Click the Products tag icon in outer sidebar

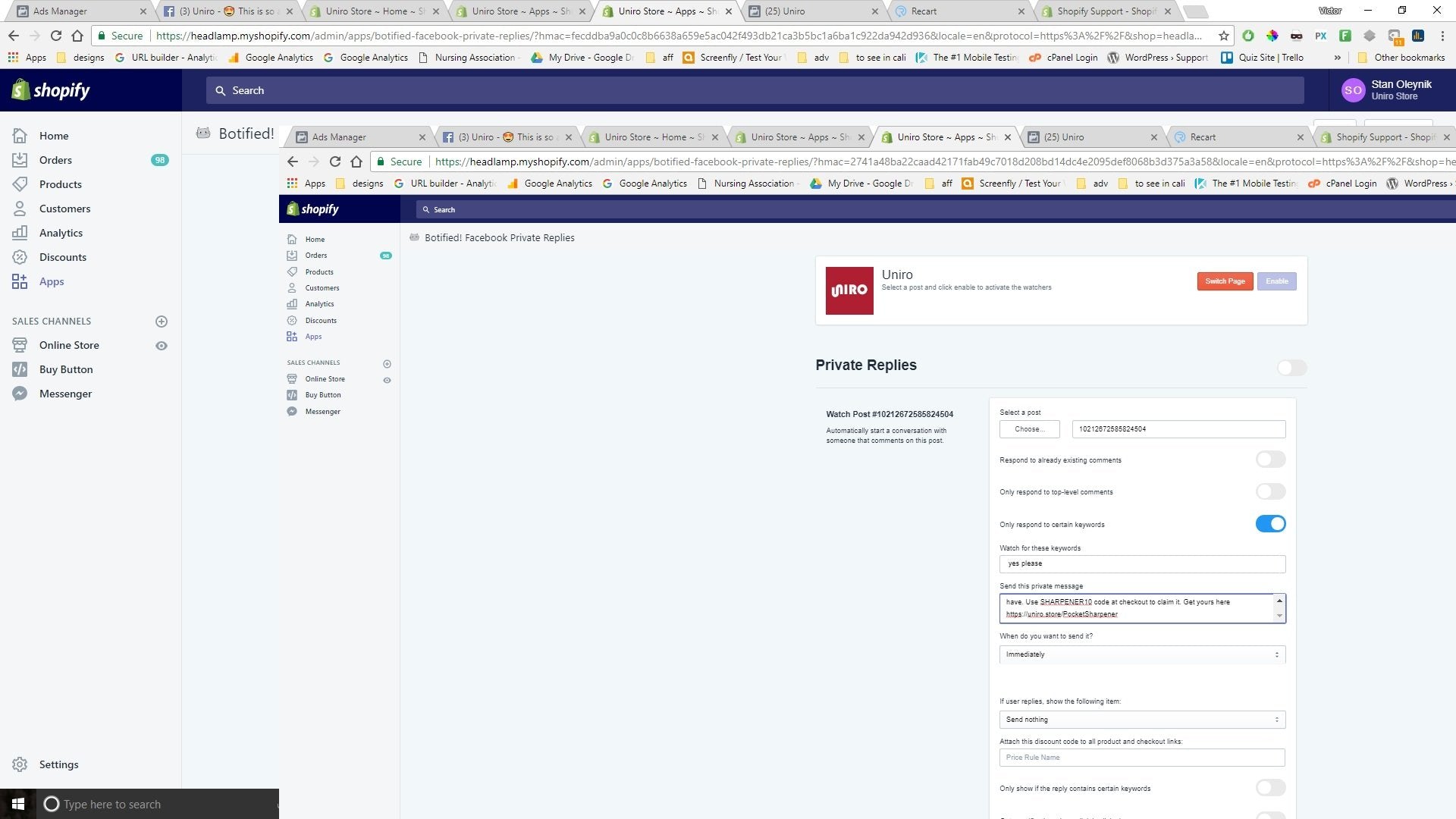pyautogui.click(x=20, y=184)
